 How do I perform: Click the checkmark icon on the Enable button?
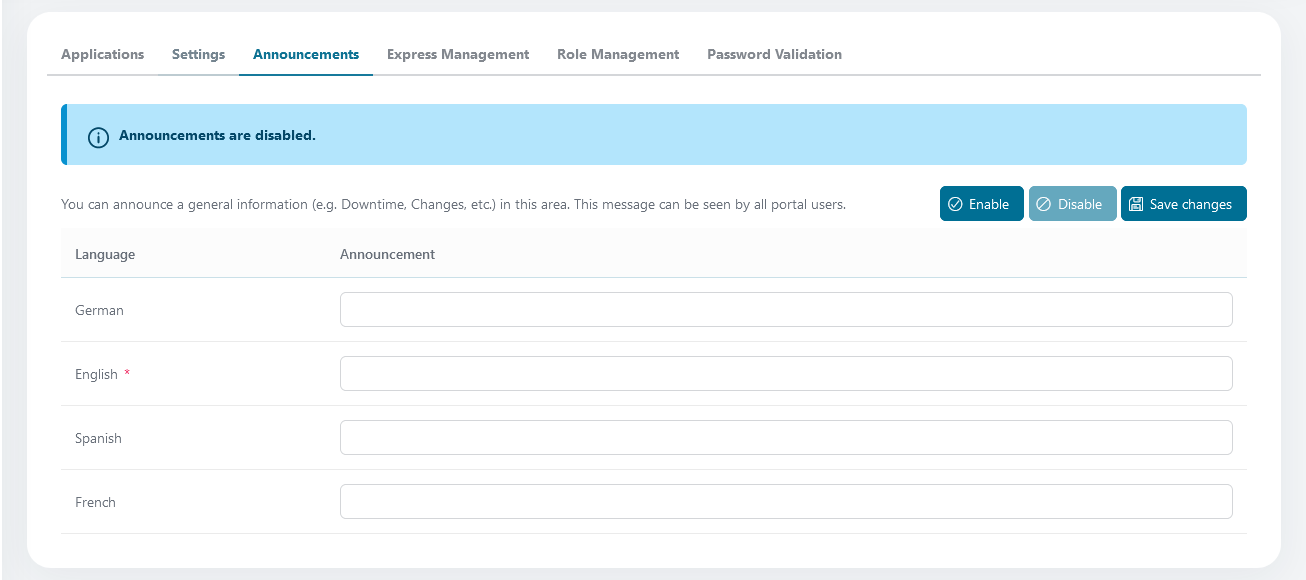[x=955, y=204]
